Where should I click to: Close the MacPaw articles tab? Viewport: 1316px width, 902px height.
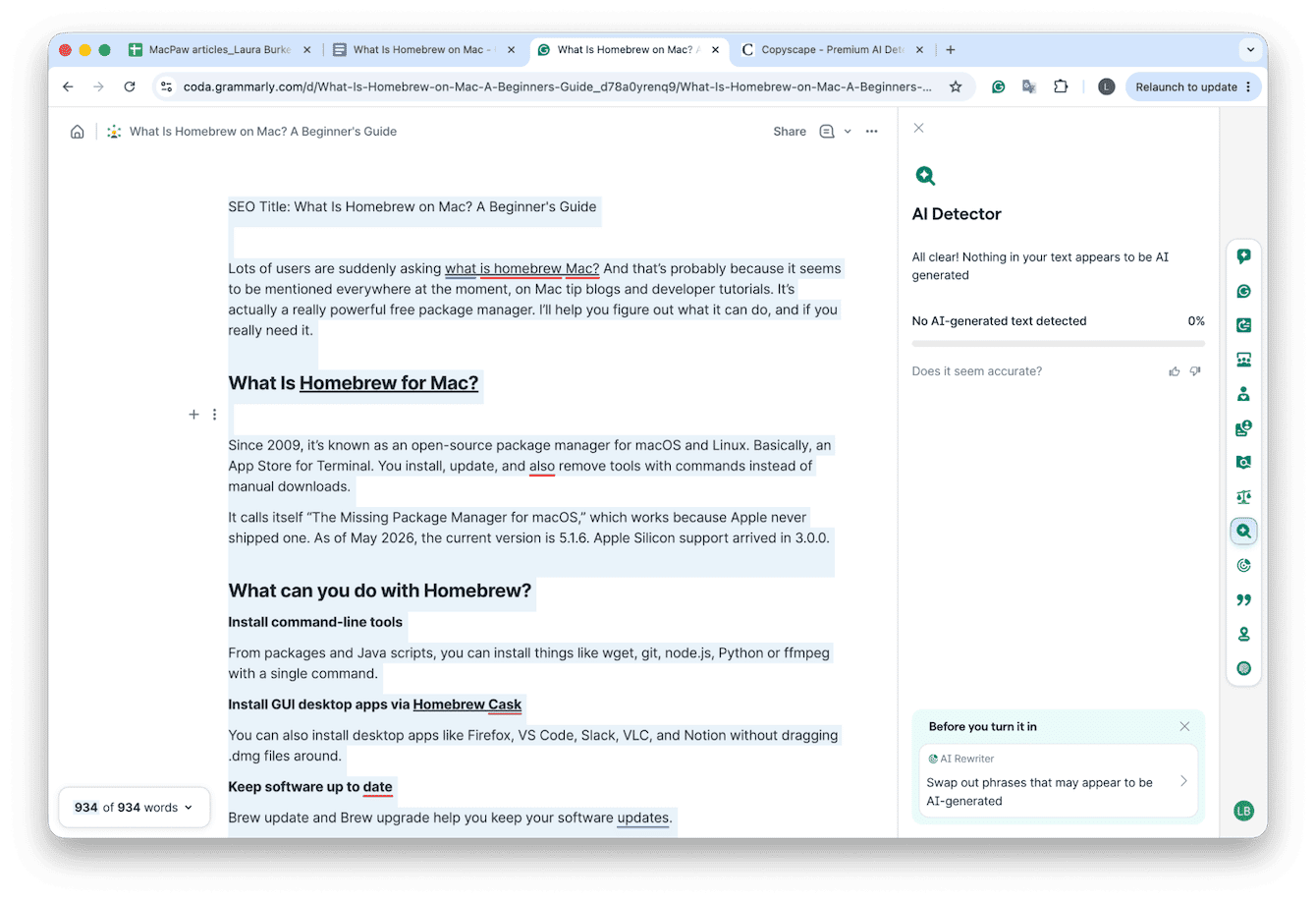(306, 49)
